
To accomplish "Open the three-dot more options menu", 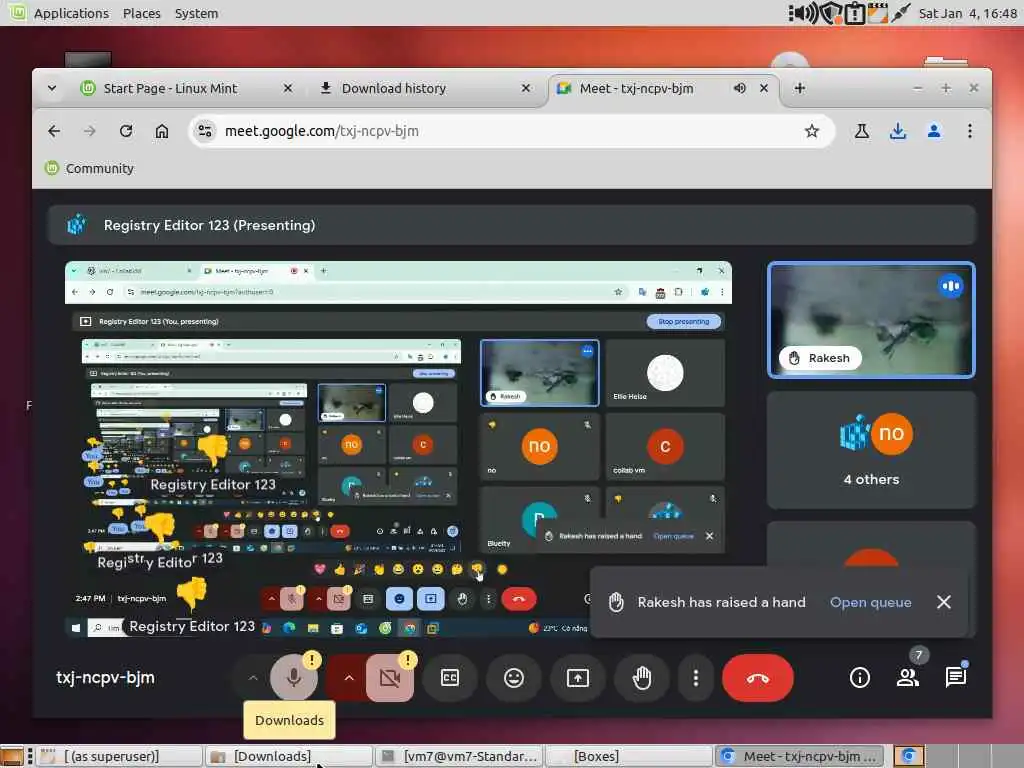I will tap(696, 678).
